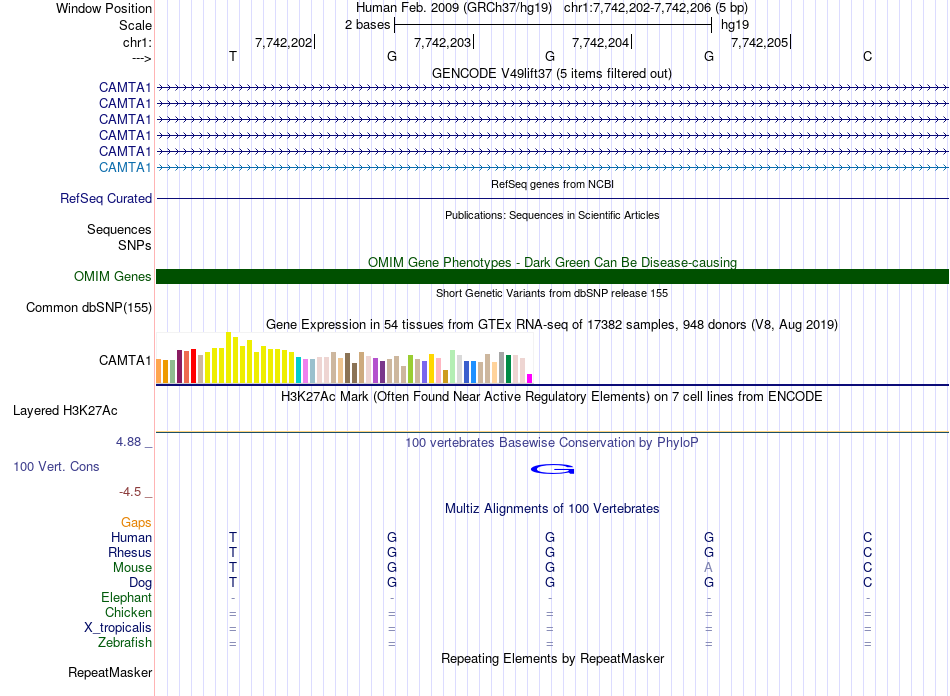Viewport: 950px width, 696px height.
Task: Open the RefSeq Curated track label
Action: point(106,198)
